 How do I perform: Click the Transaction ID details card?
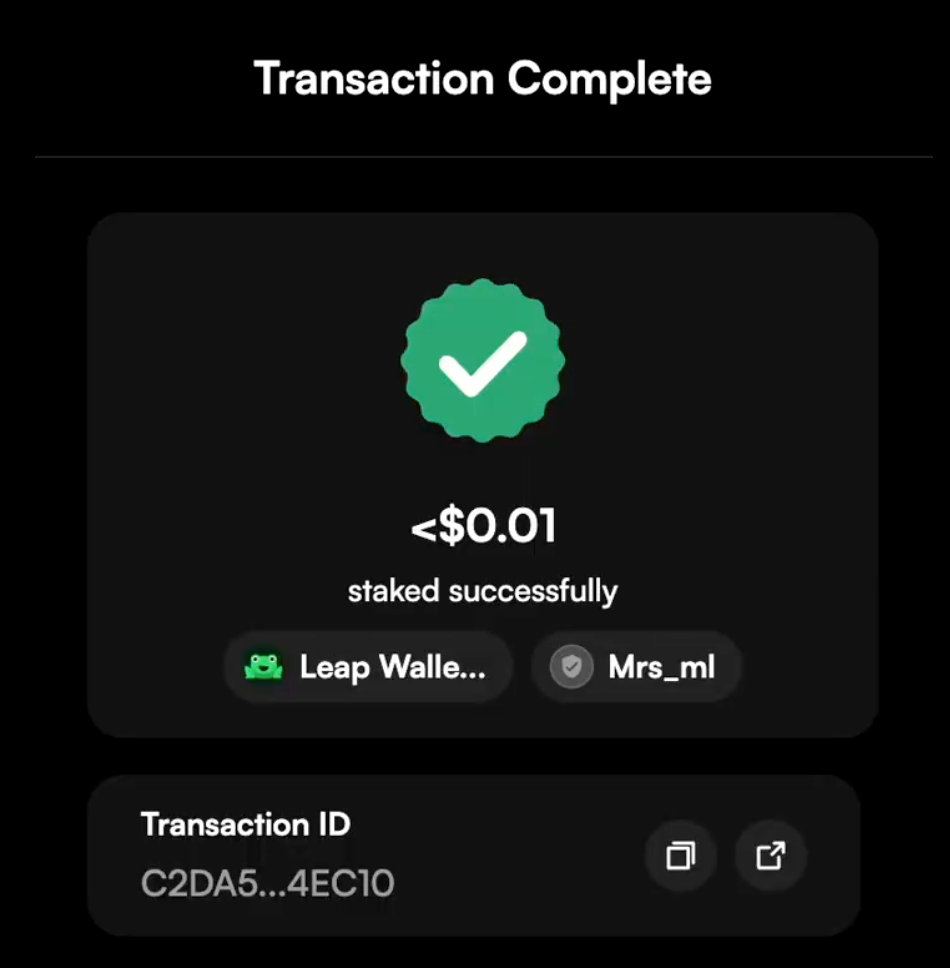483,854
